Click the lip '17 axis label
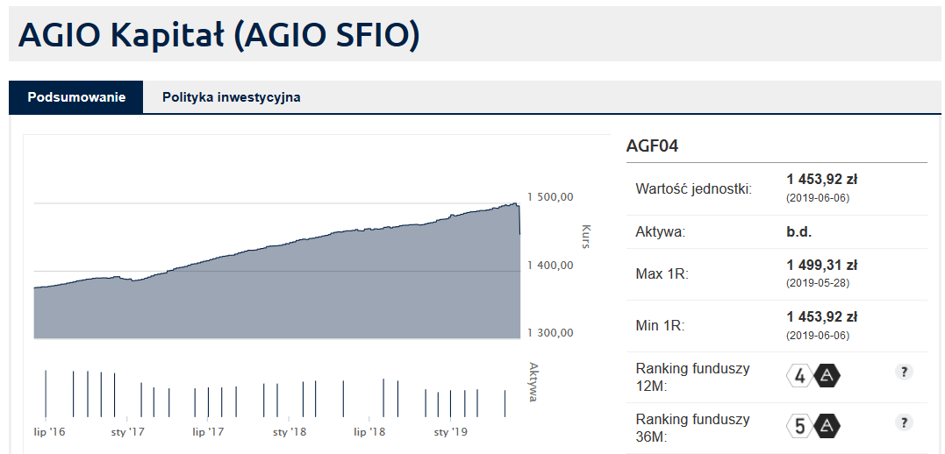 tap(209, 432)
